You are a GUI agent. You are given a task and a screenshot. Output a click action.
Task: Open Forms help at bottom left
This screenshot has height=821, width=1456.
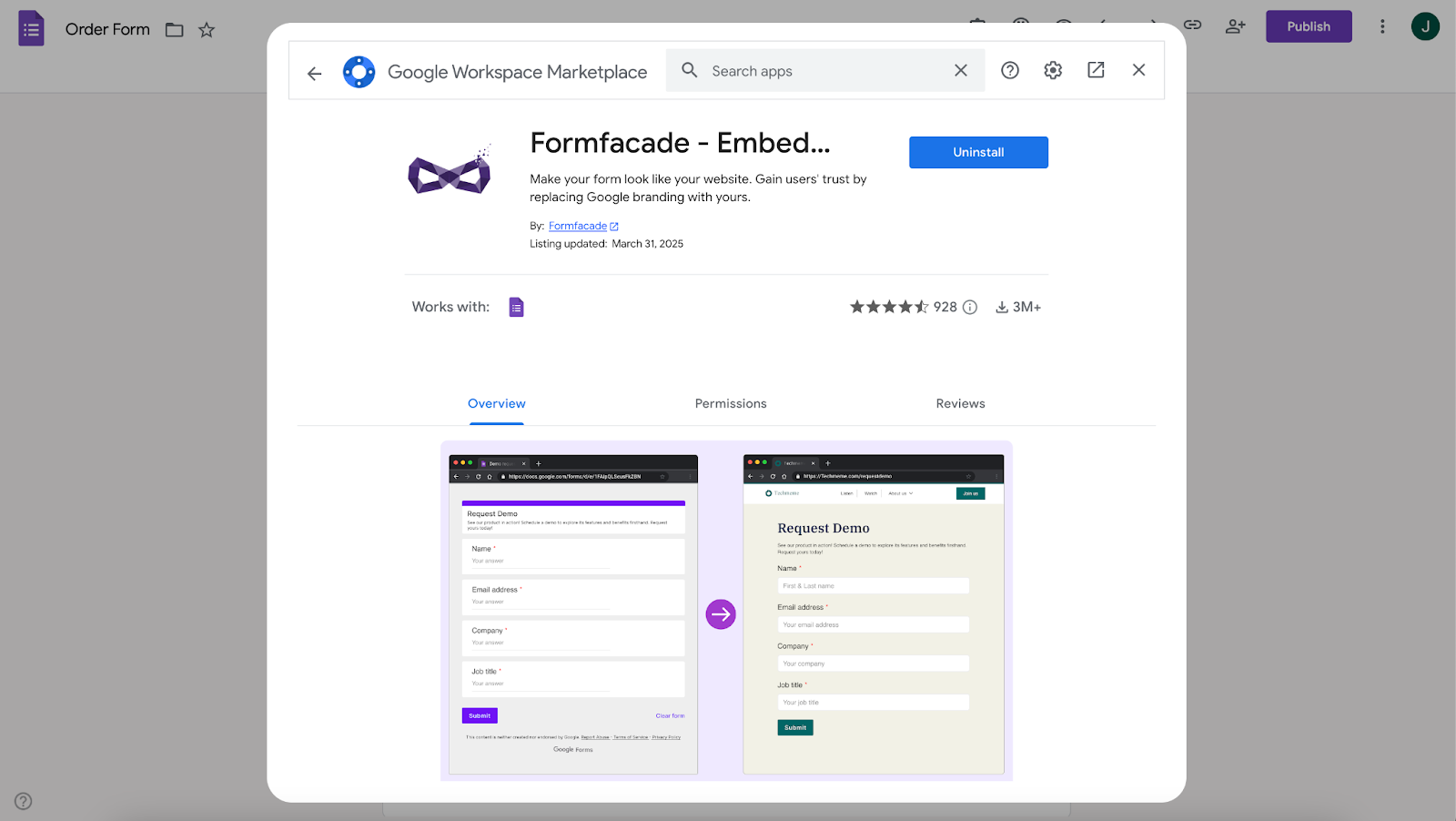[24, 801]
